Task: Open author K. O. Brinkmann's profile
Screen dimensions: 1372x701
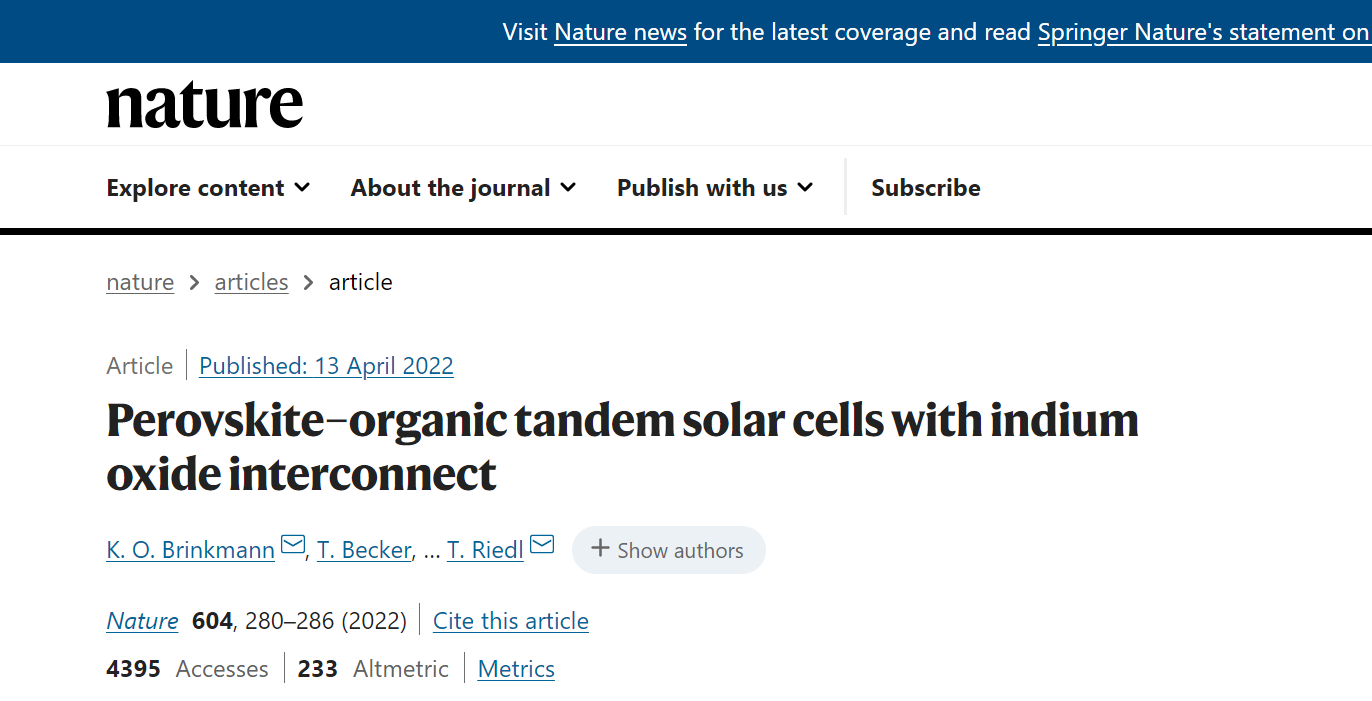Action: point(190,550)
